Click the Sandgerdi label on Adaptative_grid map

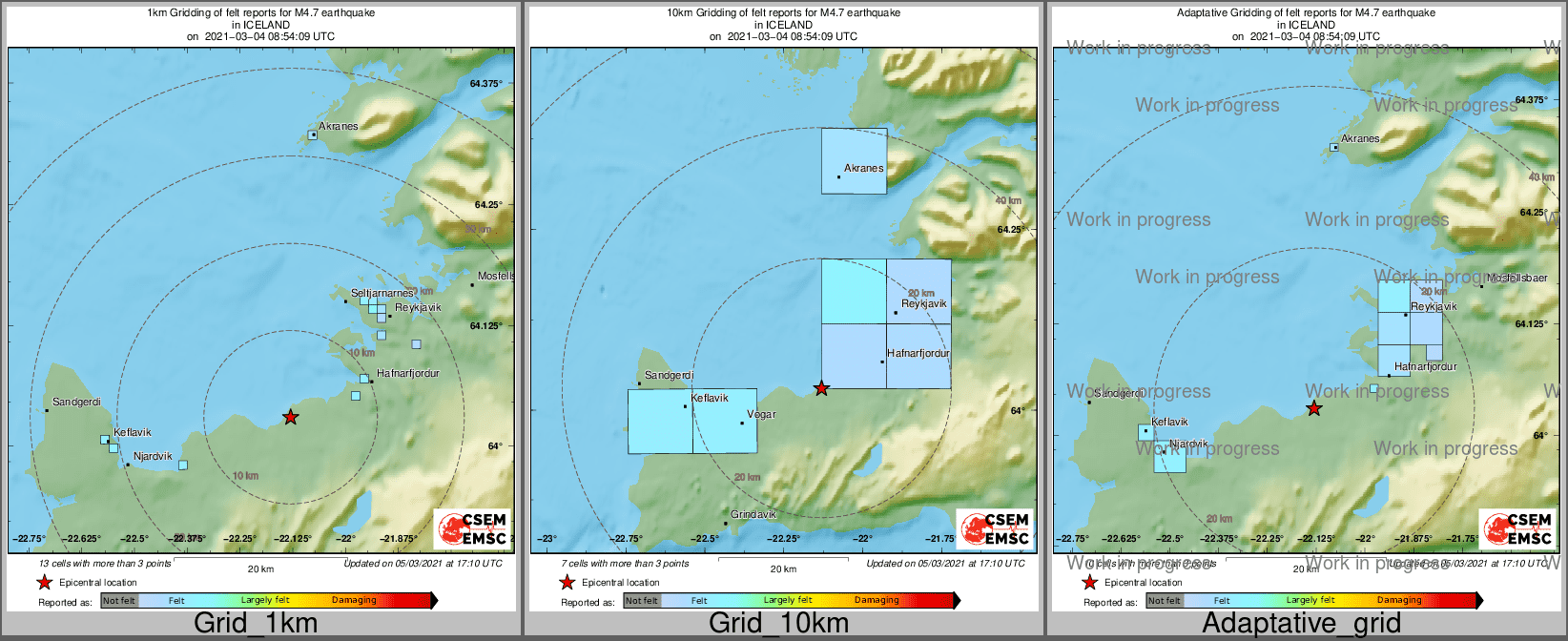[1119, 393]
